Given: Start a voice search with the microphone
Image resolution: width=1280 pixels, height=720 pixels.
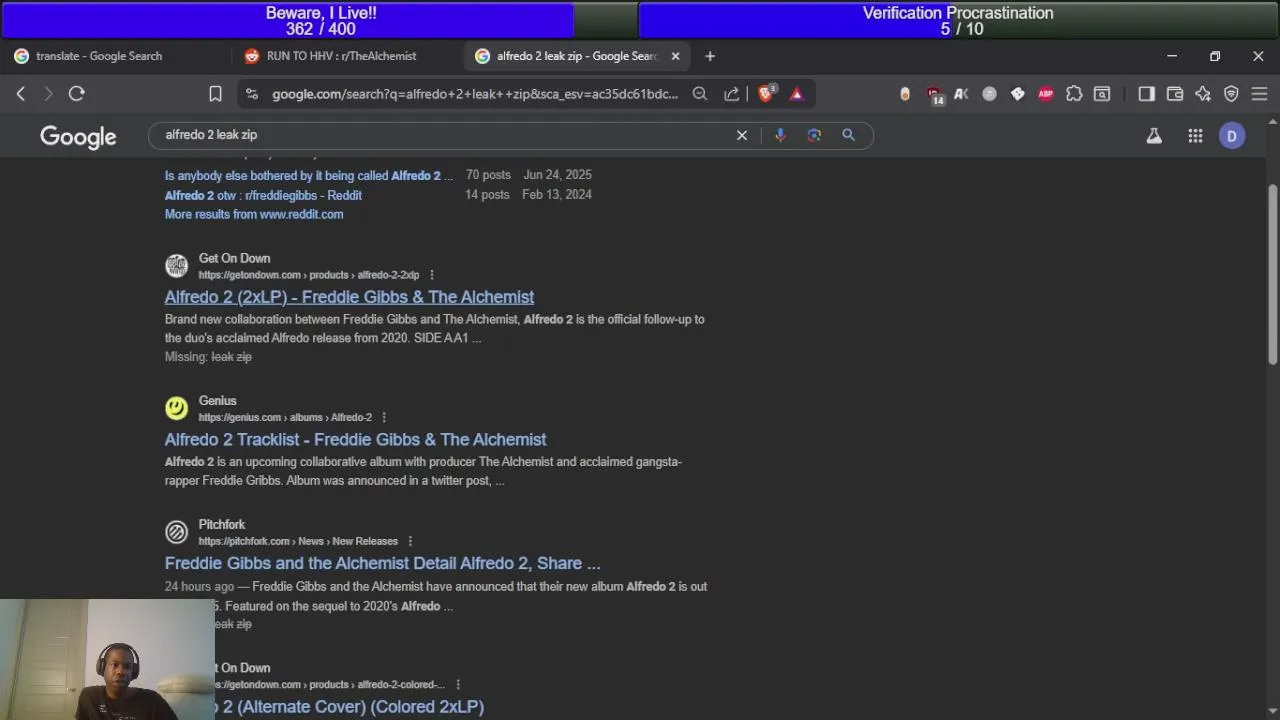Looking at the screenshot, I should tap(780, 135).
